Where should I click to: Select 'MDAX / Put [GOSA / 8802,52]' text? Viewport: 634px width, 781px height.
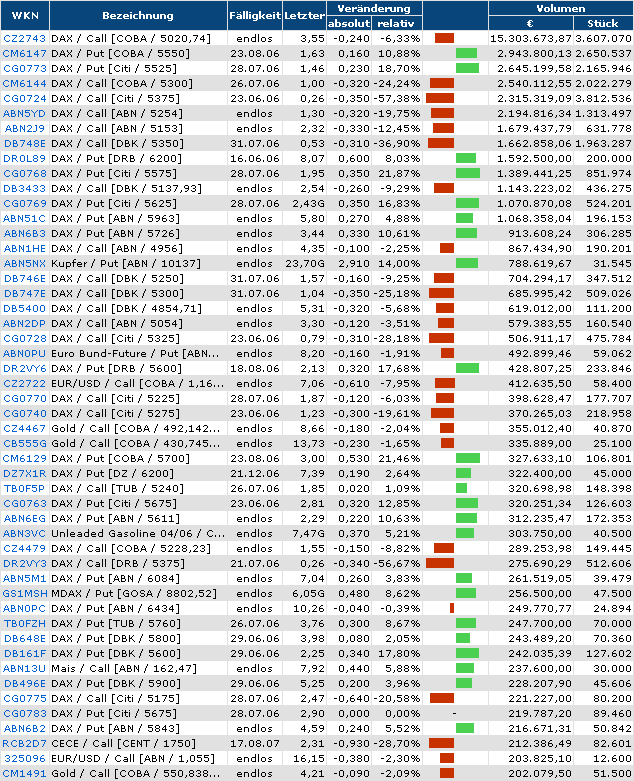click(134, 593)
